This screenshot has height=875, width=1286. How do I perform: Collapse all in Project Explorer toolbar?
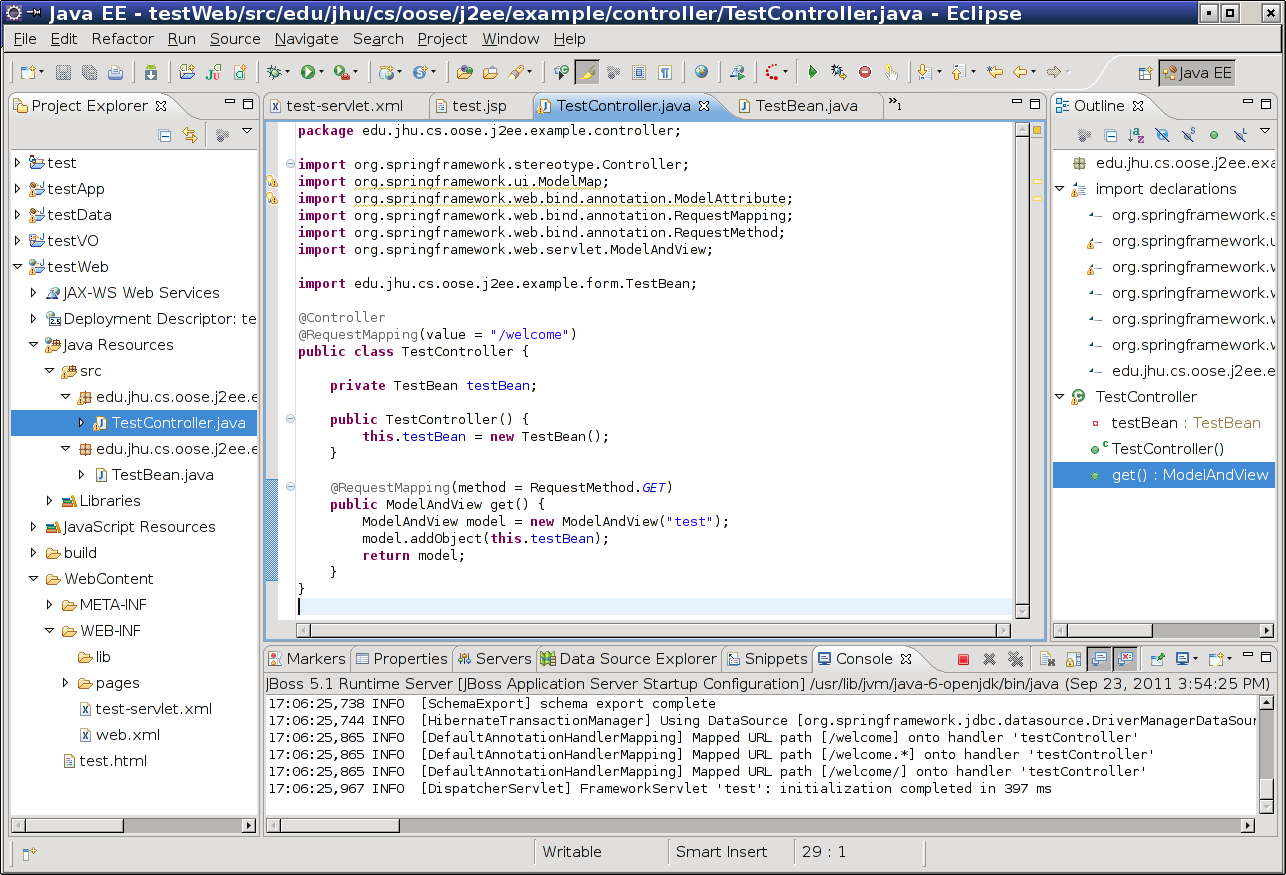[x=165, y=135]
